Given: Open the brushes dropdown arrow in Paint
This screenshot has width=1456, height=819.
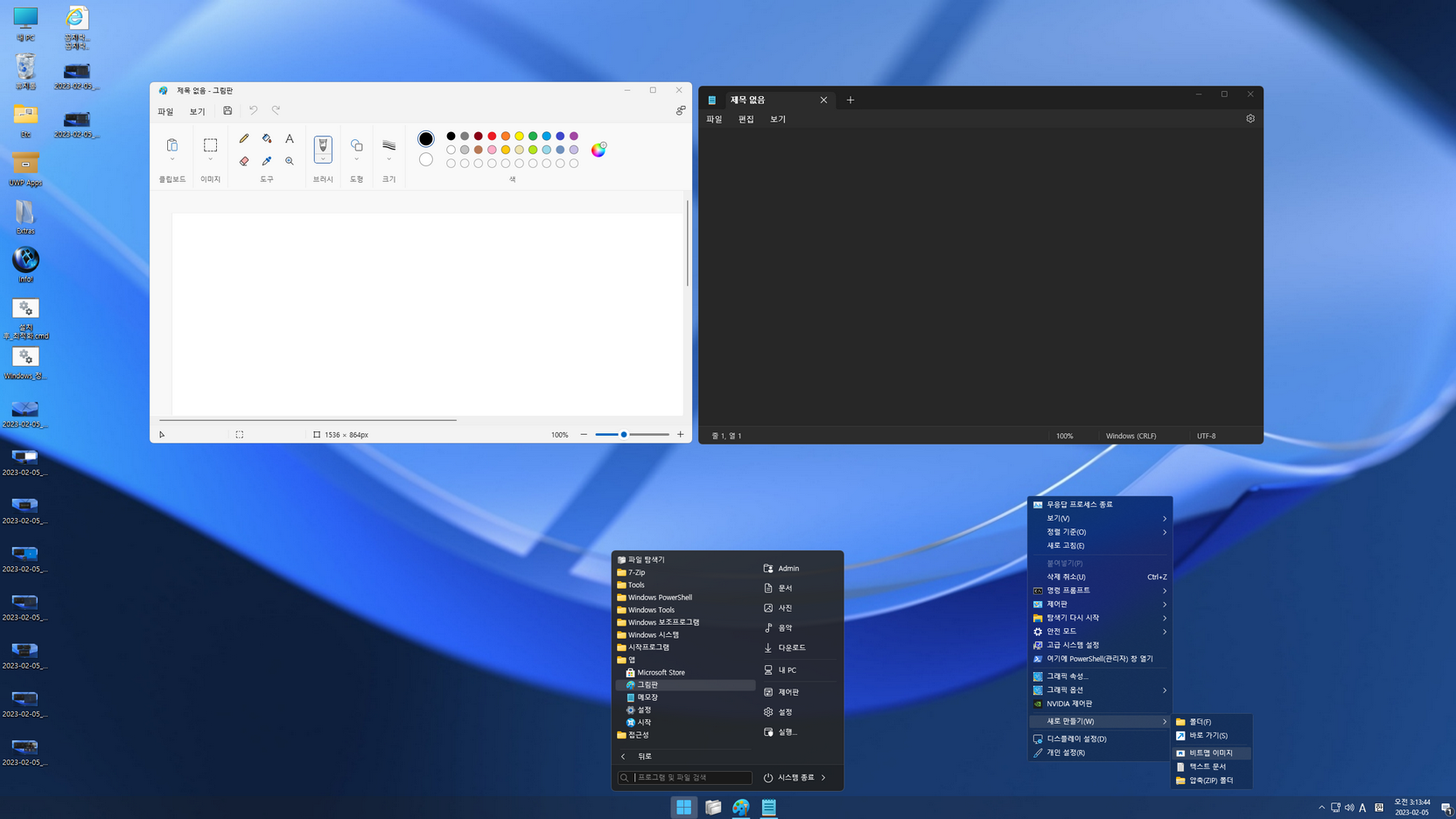Looking at the screenshot, I should [323, 159].
